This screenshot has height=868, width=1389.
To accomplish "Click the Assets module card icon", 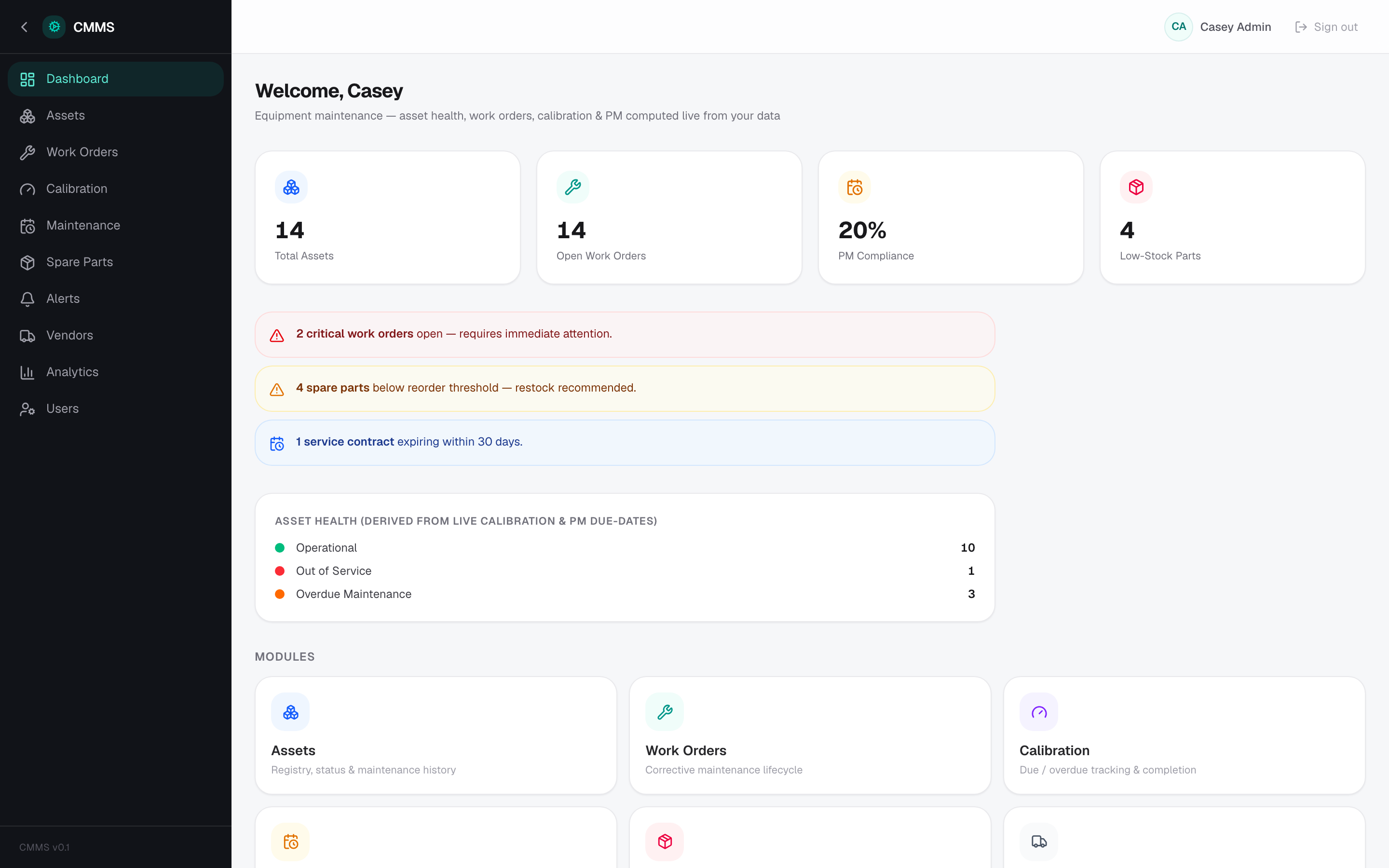I will coord(290,712).
